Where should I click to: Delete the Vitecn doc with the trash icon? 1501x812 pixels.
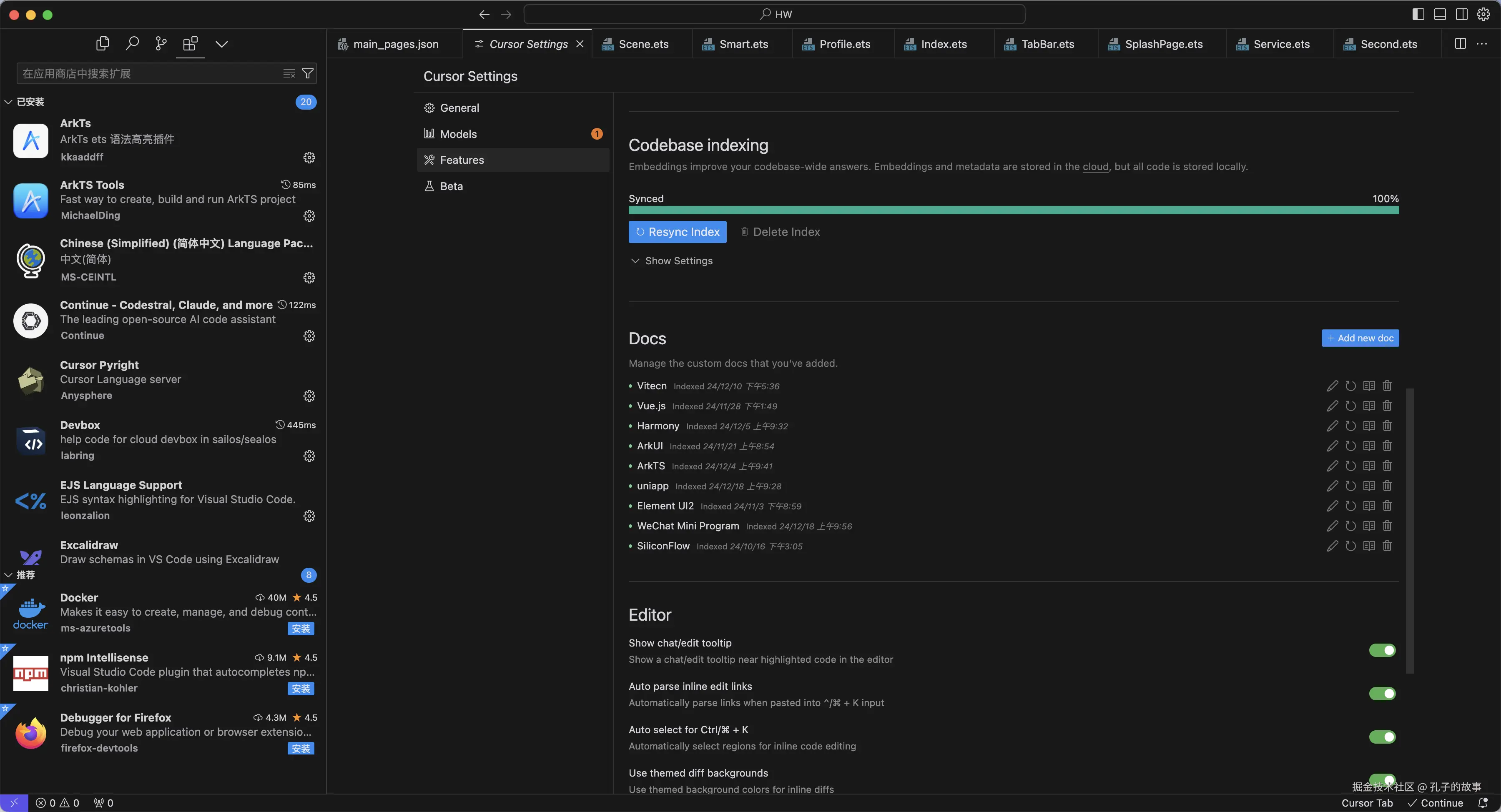(x=1387, y=386)
